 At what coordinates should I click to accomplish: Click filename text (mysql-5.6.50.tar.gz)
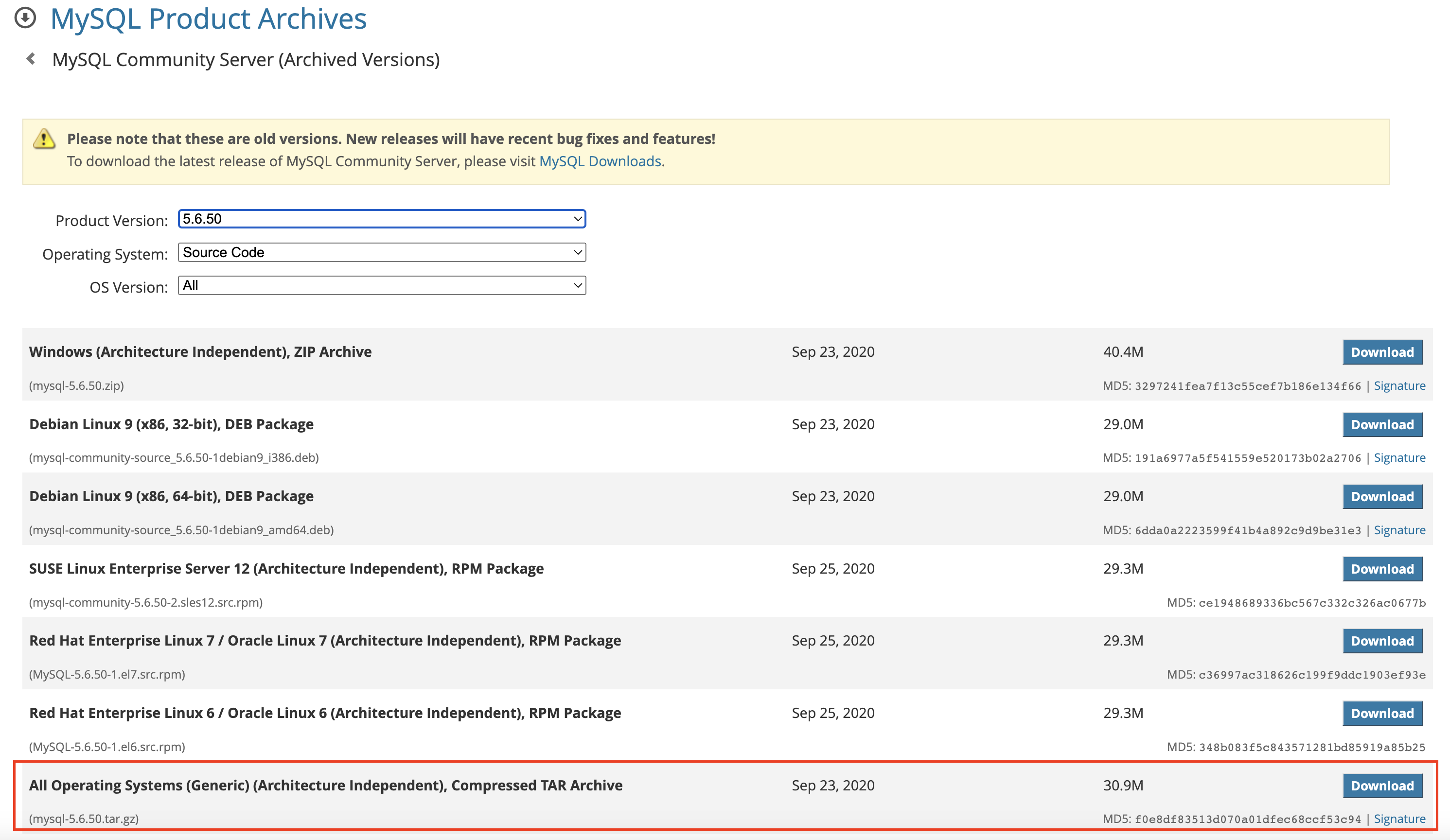coord(84,819)
